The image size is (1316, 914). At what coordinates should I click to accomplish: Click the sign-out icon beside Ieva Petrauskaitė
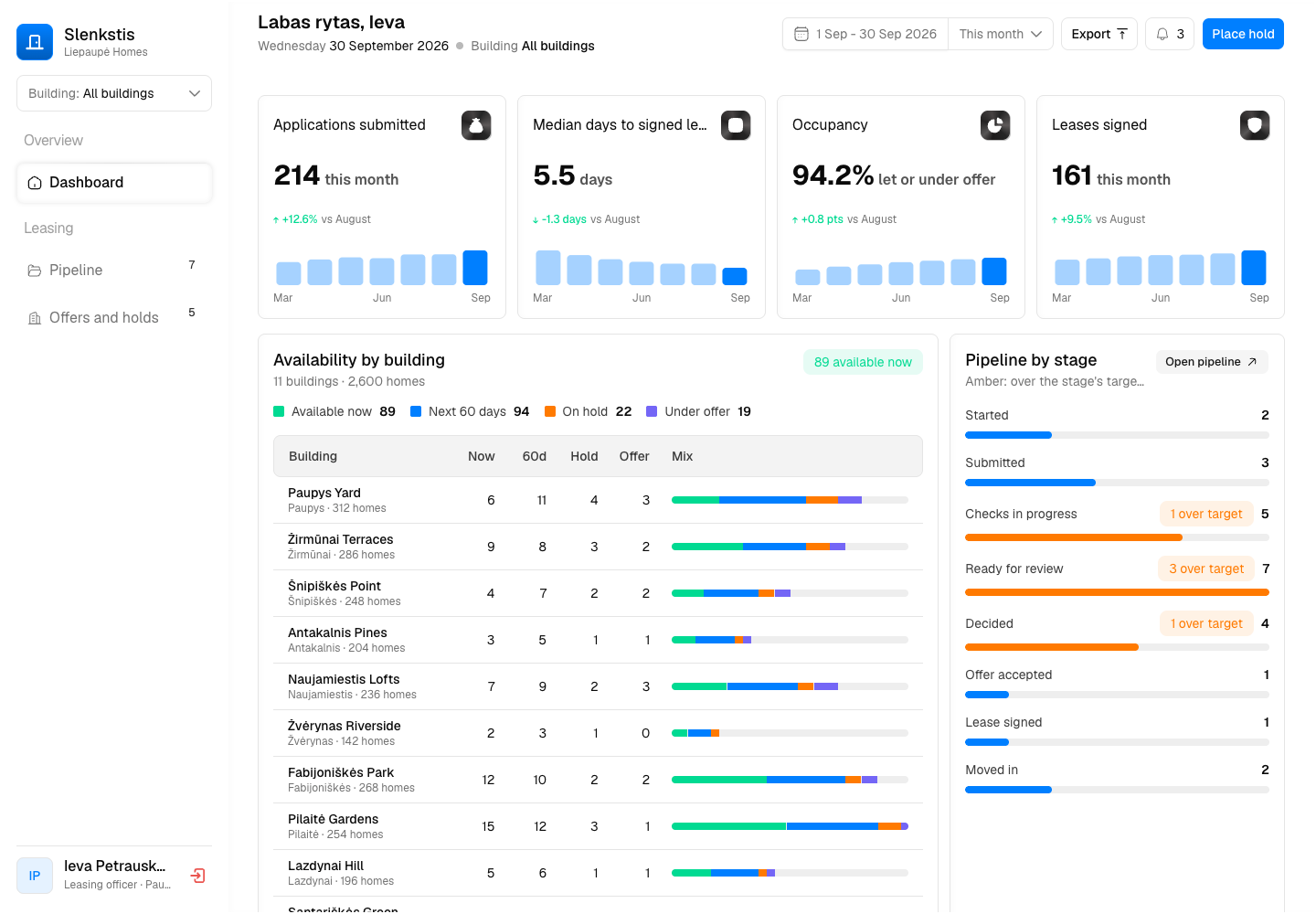pyautogui.click(x=197, y=876)
